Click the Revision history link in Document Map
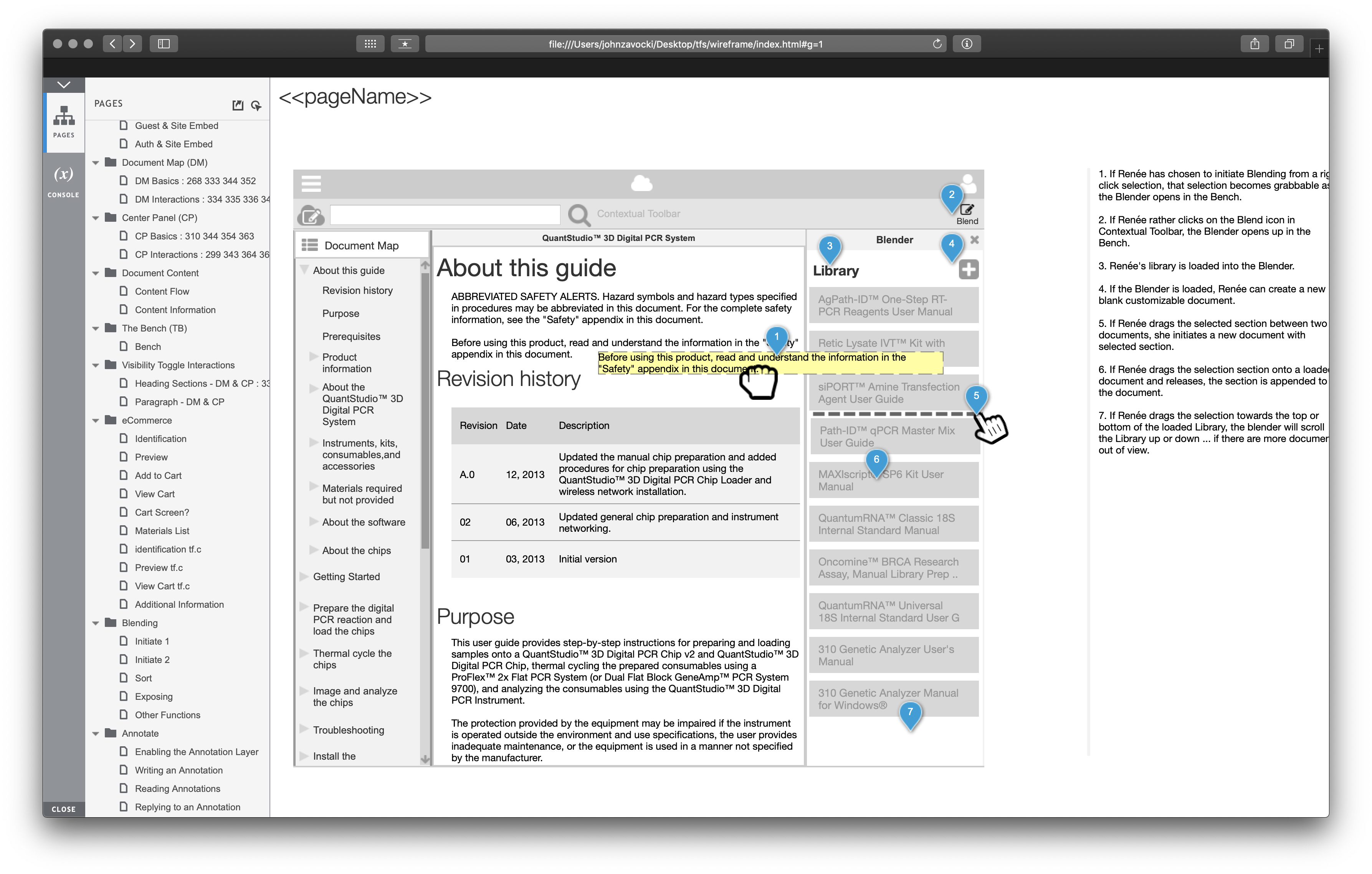1372x874 pixels. coord(357,290)
